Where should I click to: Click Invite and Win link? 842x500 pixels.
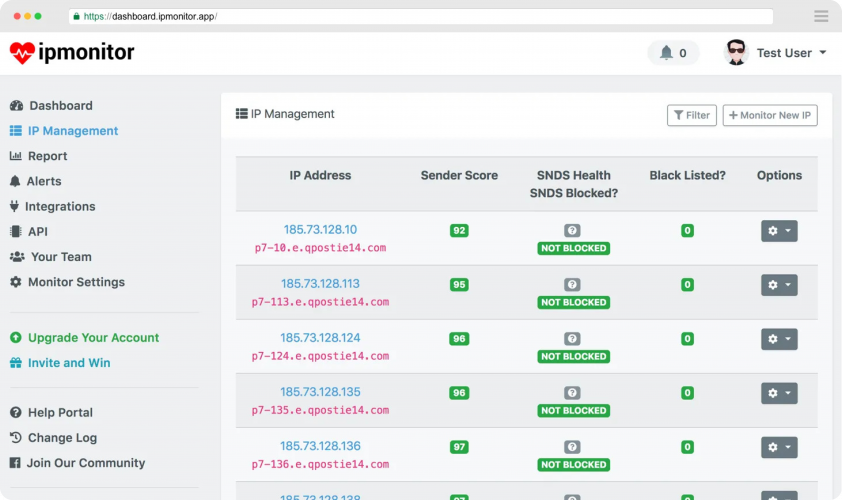[69, 363]
